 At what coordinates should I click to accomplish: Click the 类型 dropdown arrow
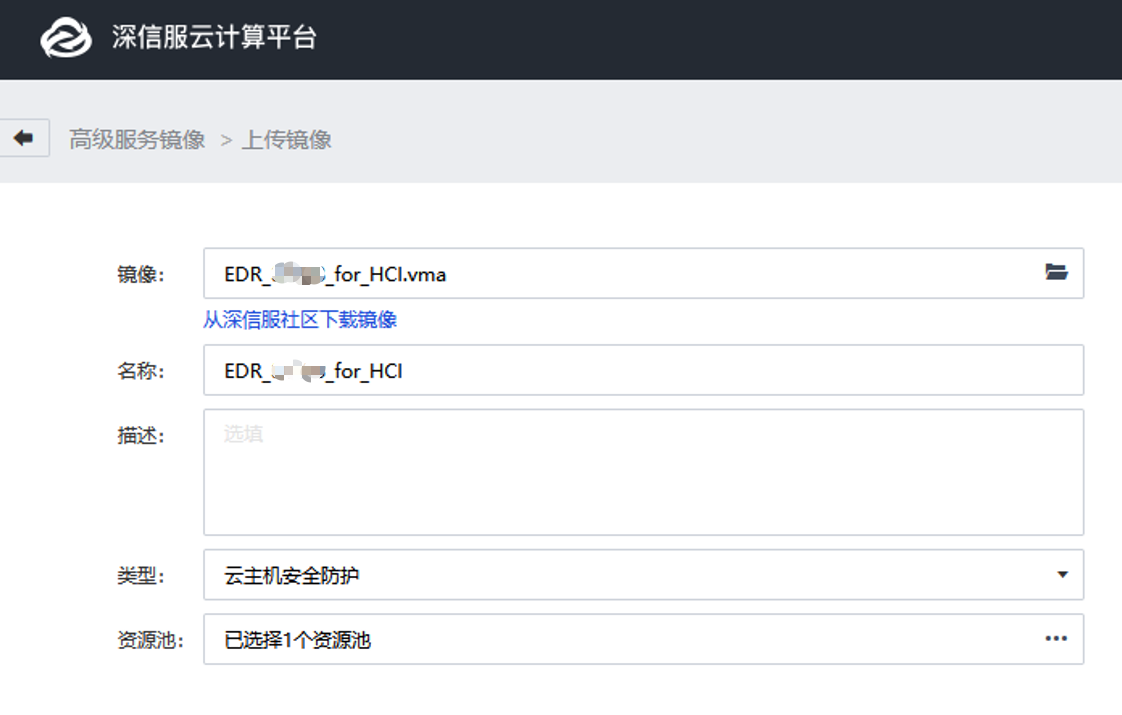[1062, 575]
